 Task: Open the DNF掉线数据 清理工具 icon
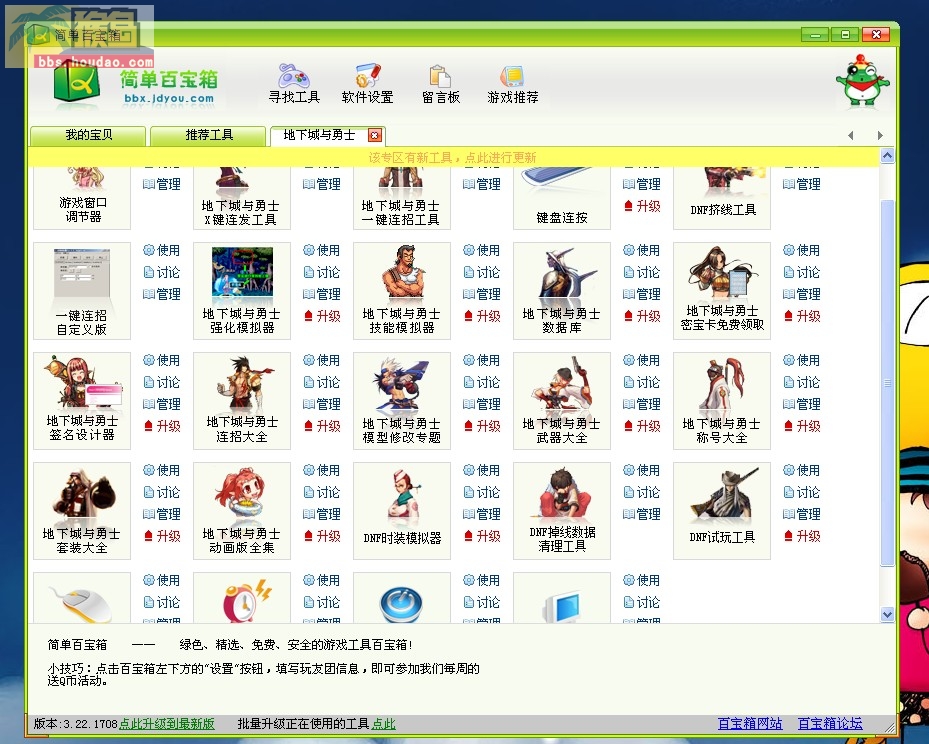pos(562,511)
